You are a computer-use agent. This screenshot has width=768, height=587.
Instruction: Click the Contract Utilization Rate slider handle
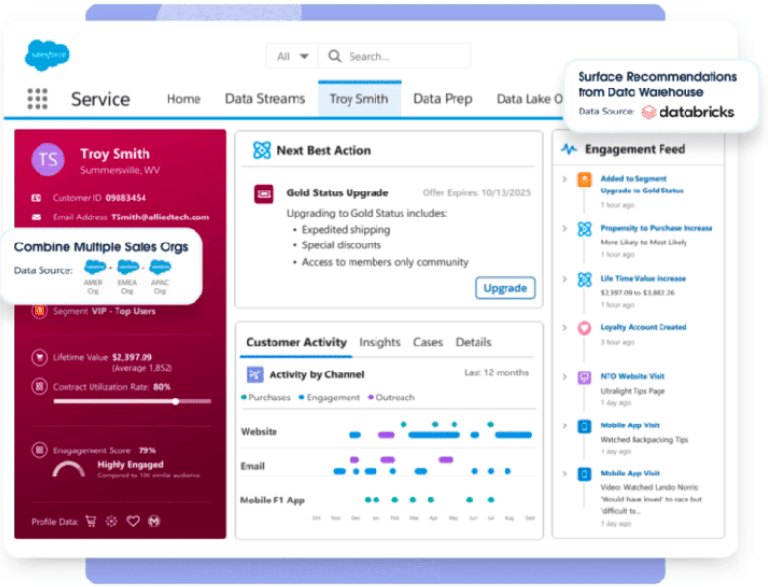[x=175, y=401]
